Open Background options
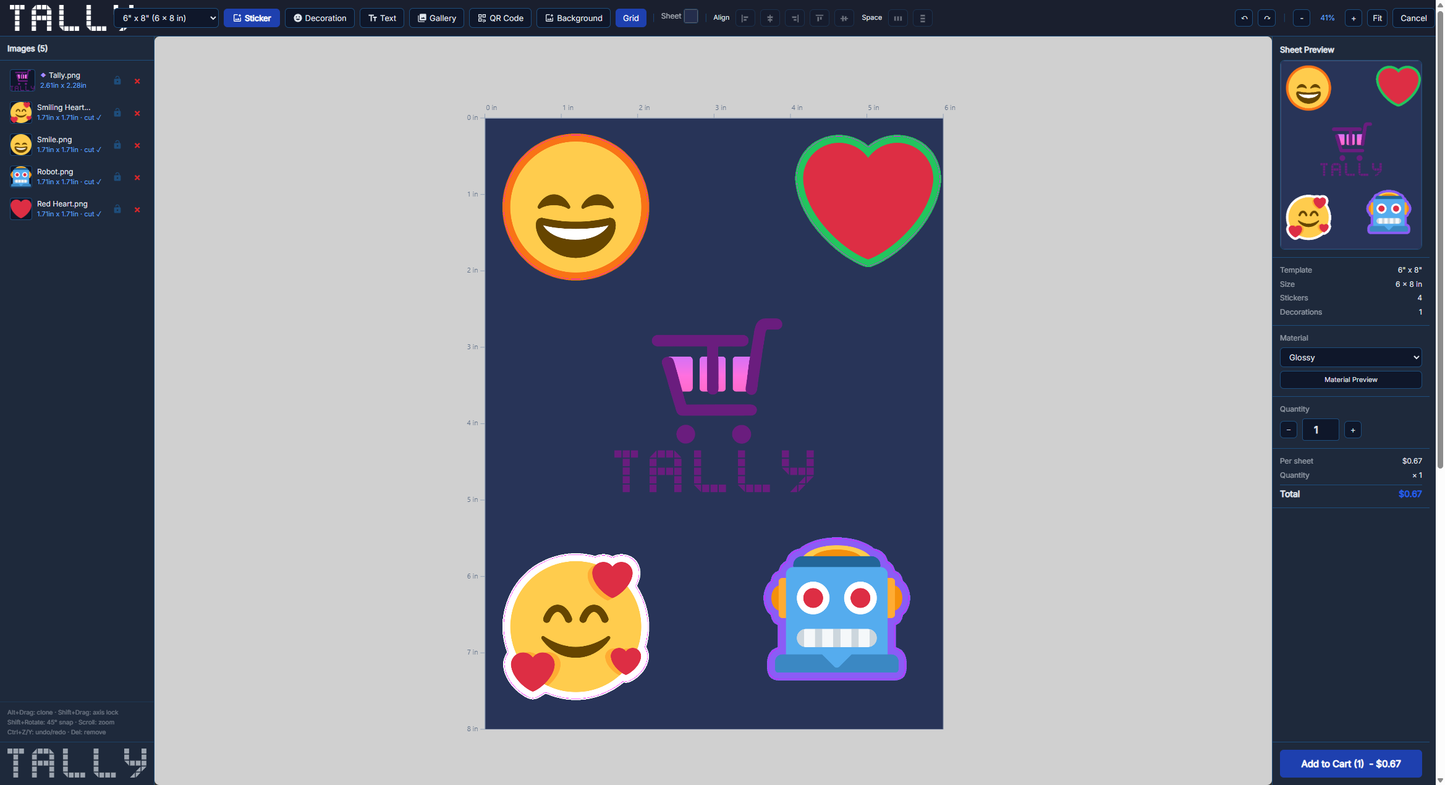This screenshot has height=785, width=1445. (x=574, y=18)
